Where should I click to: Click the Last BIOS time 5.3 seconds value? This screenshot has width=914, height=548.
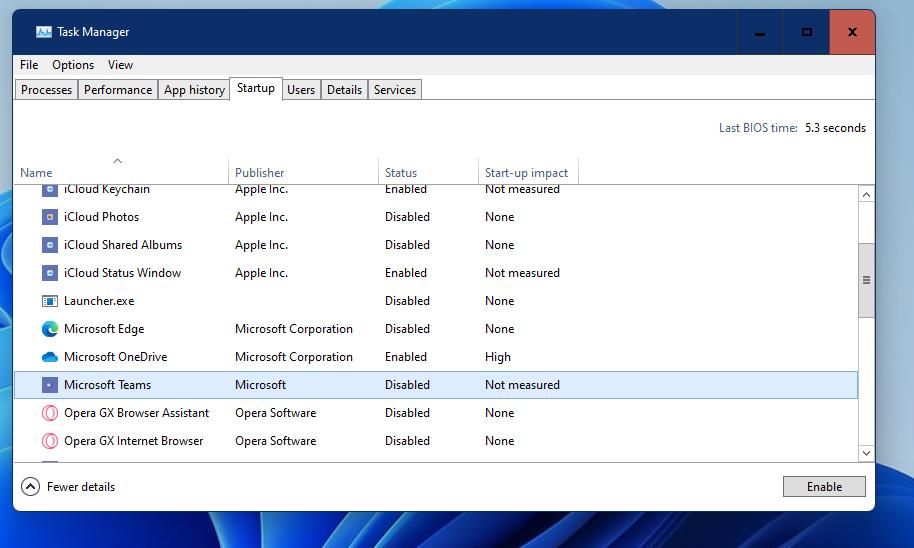(x=835, y=128)
